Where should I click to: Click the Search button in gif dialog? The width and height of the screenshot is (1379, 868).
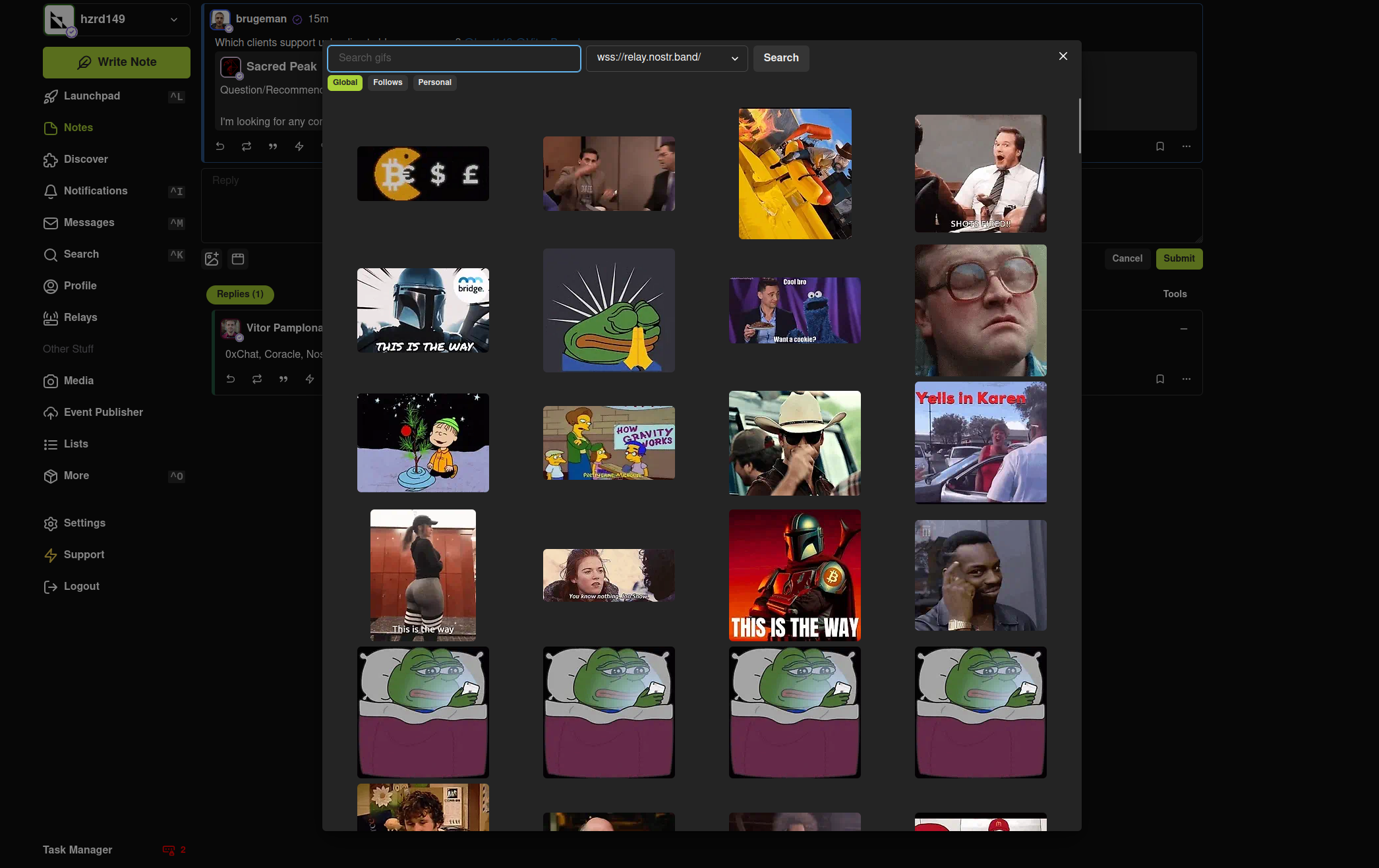tap(781, 58)
